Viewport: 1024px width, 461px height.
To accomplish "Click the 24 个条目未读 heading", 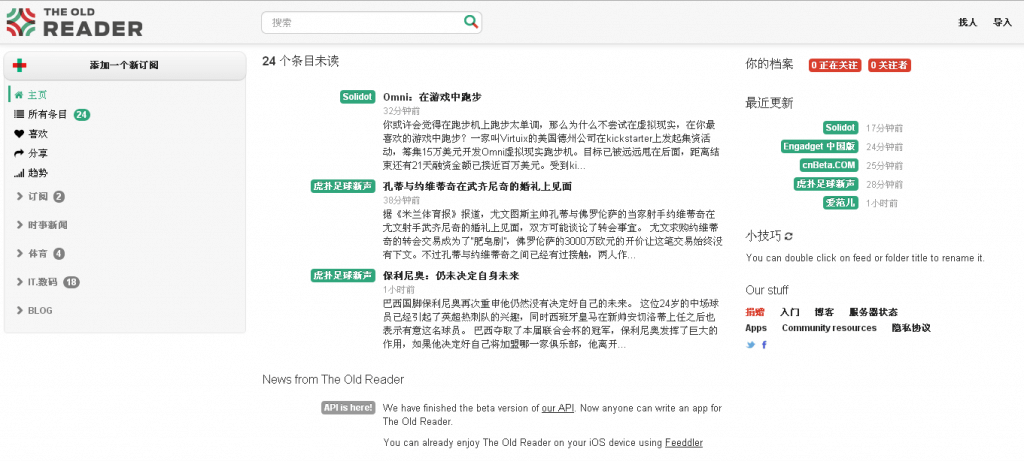I will point(300,61).
